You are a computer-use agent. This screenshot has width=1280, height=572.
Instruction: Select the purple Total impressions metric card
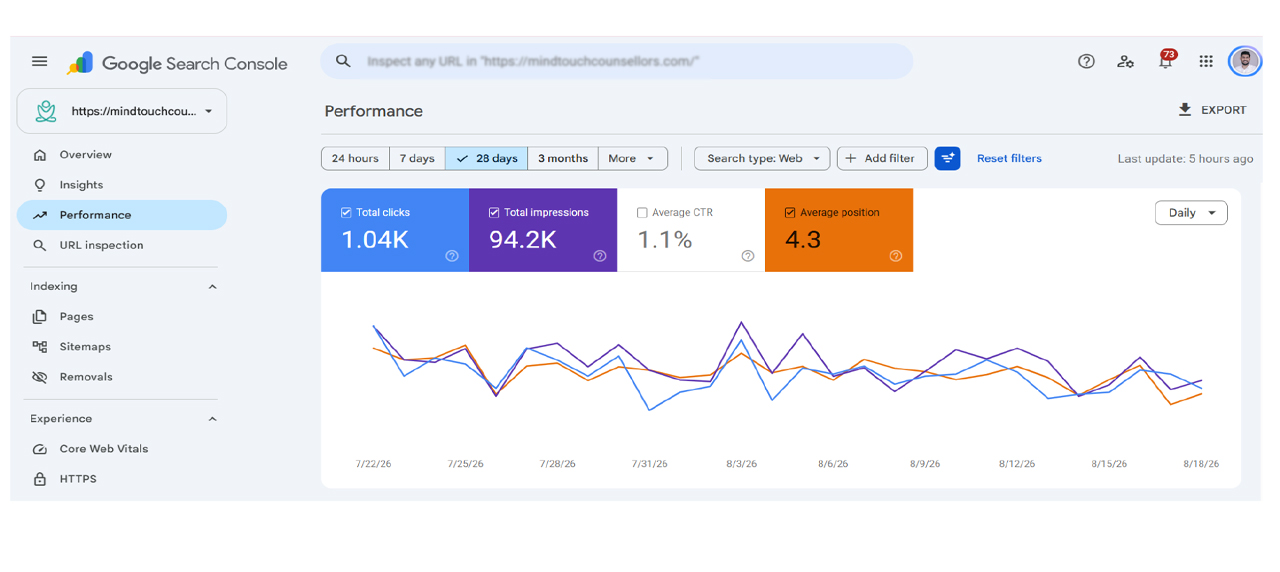coord(543,230)
